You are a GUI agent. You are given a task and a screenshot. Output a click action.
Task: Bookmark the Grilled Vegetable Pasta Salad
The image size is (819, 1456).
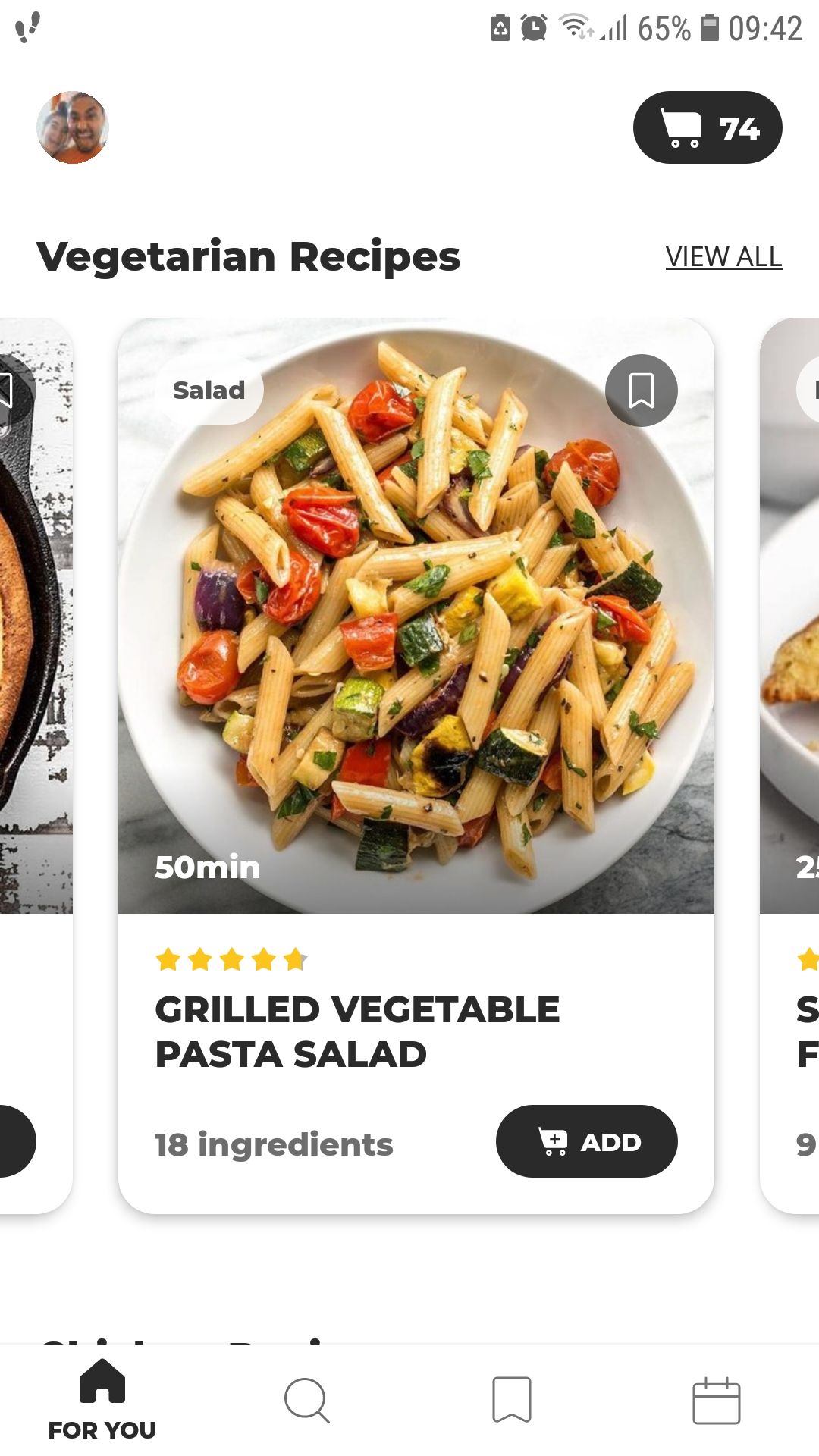point(641,391)
